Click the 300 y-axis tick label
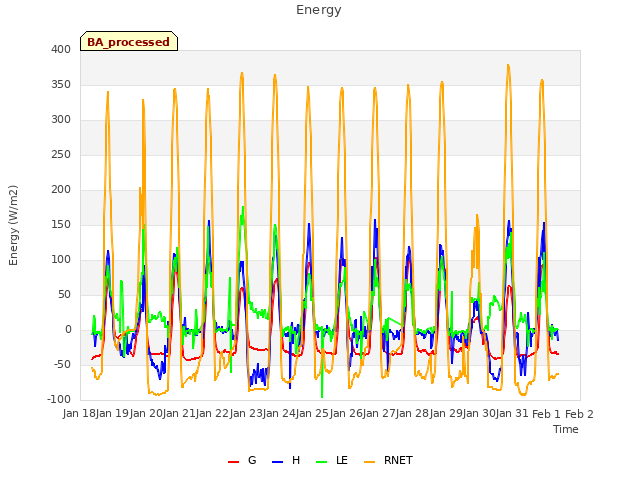This screenshot has width=640, height=480. (x=61, y=120)
